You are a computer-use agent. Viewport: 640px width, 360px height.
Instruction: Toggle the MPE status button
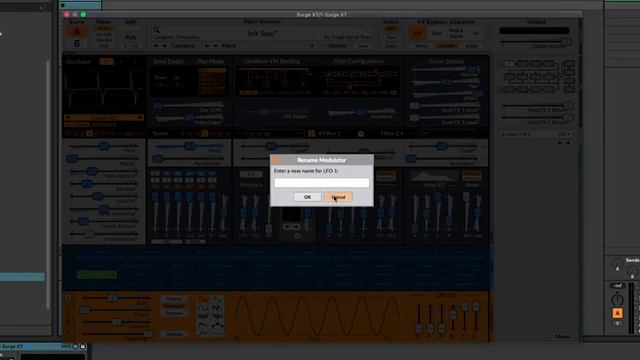tap(391, 29)
